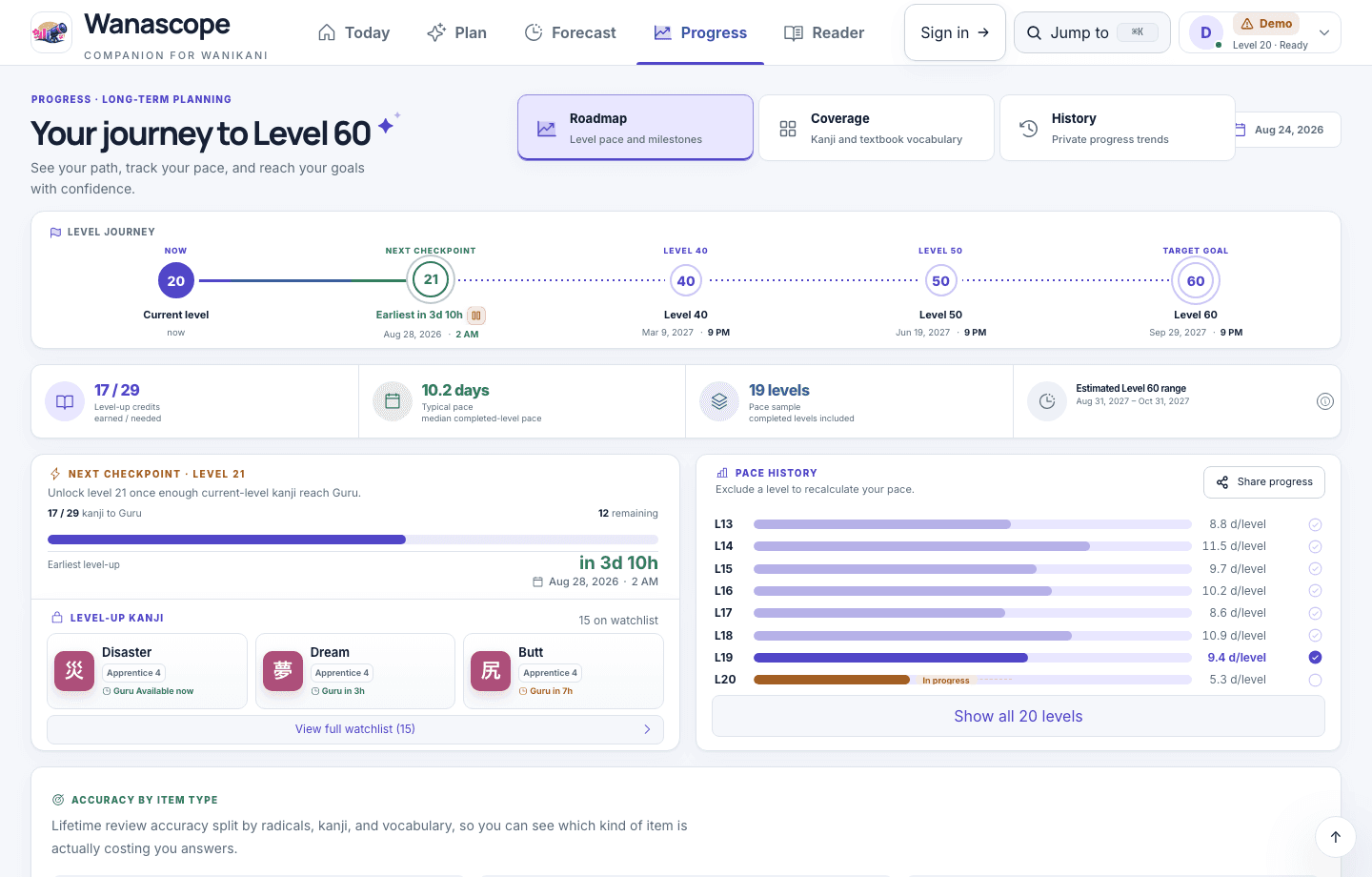Click the Wanascope logo icon
This screenshot has height=877, width=1372.
click(x=51, y=32)
